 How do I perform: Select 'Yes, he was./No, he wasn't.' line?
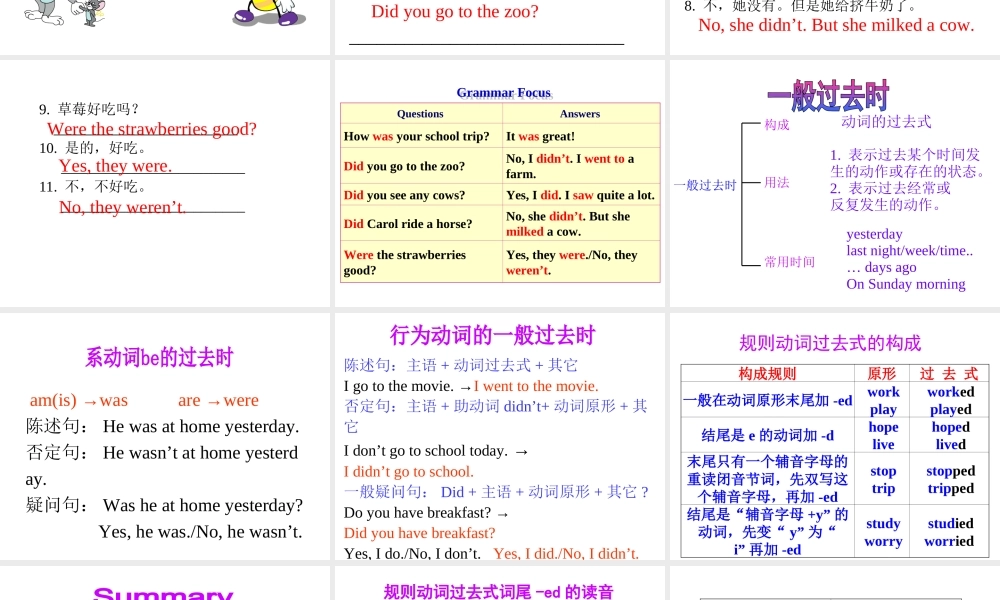[200, 532]
